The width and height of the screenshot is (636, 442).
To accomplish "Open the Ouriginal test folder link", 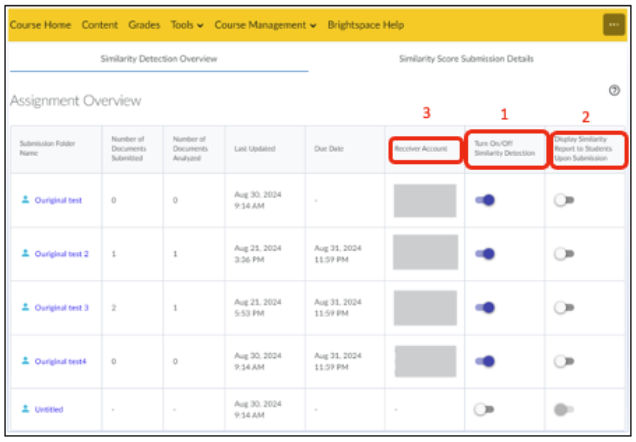I will click(x=58, y=200).
